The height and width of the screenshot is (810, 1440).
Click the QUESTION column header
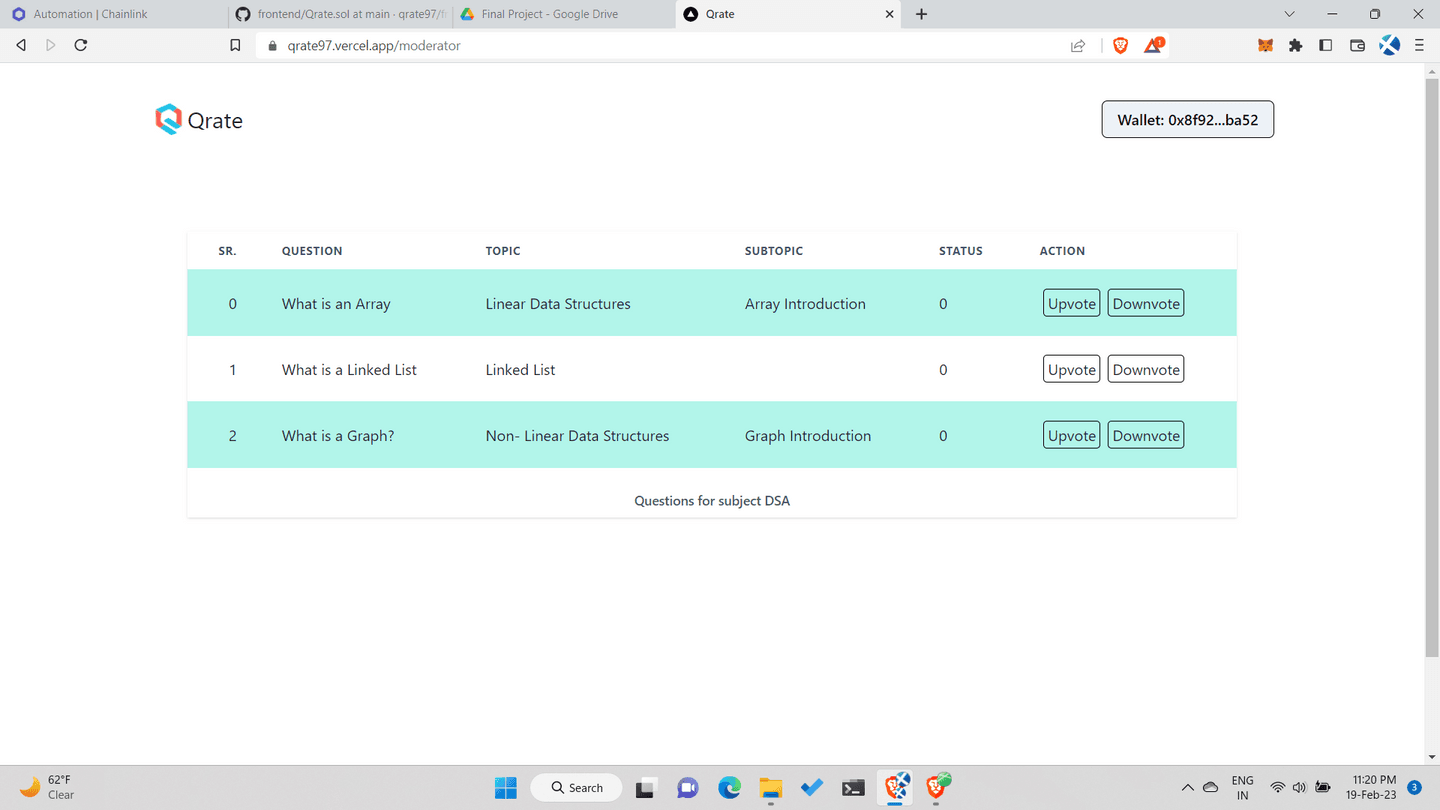[x=312, y=251]
